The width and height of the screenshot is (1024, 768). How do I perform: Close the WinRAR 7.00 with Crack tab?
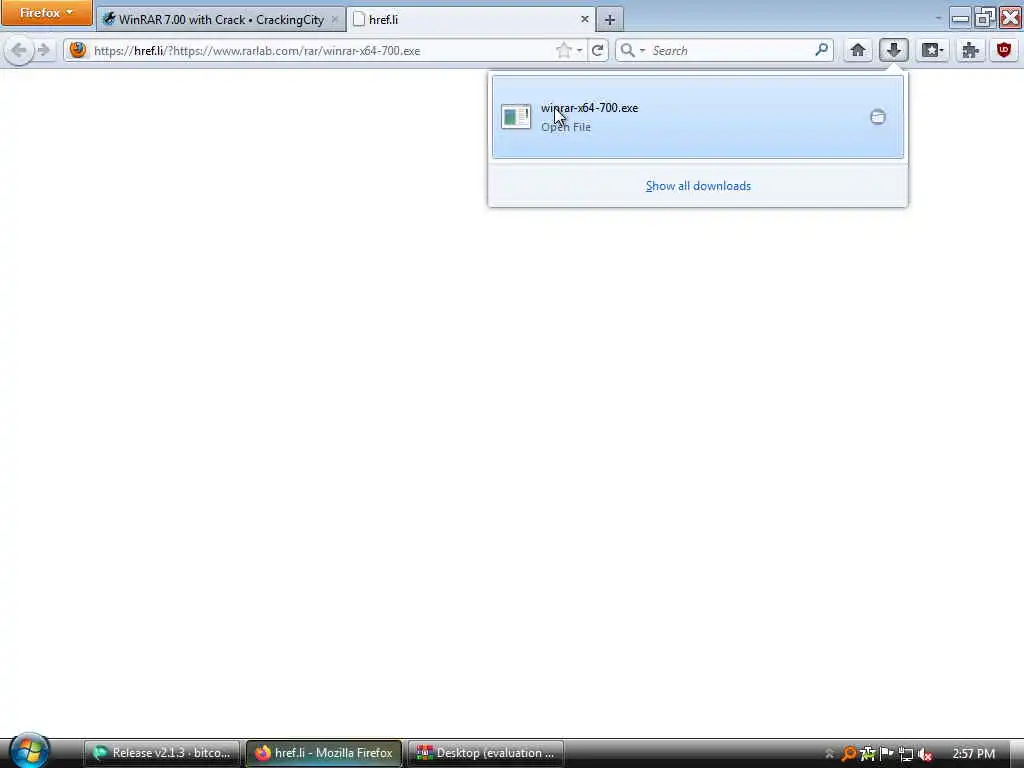[334, 20]
